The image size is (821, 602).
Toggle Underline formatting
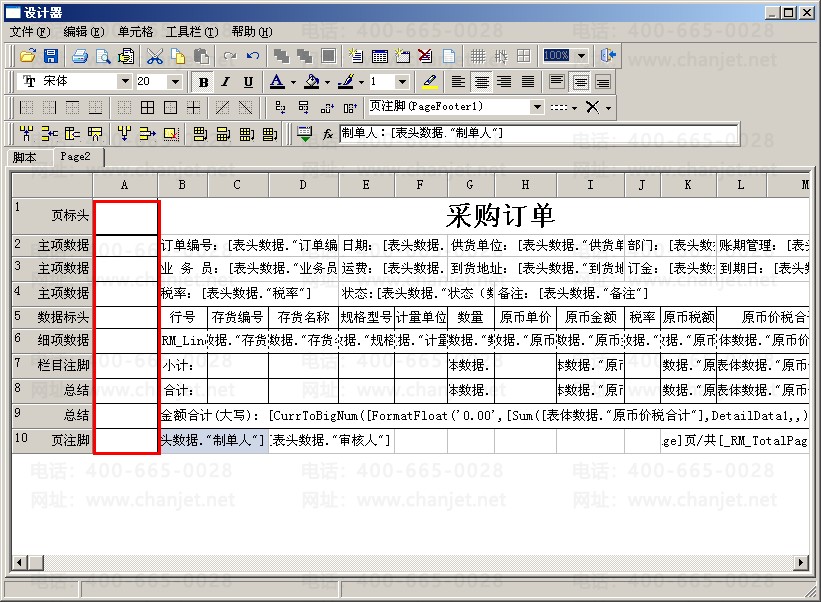tap(248, 82)
